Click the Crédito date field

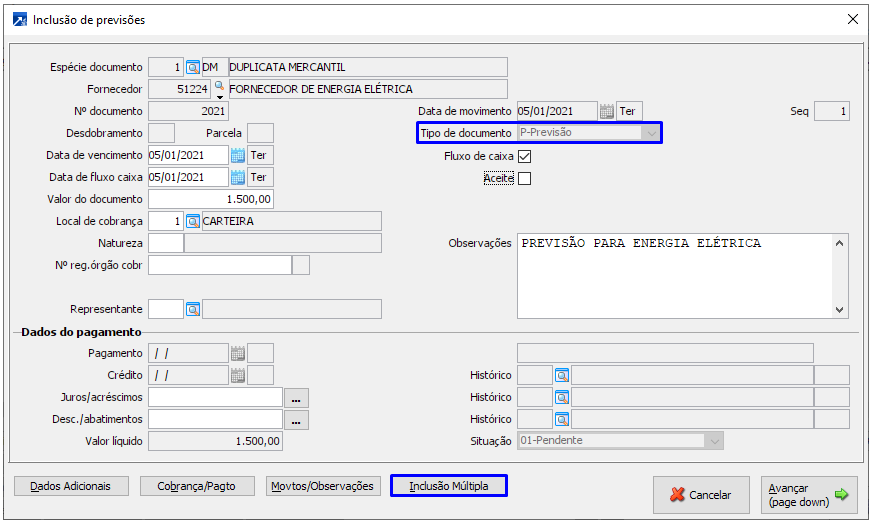tap(188, 376)
